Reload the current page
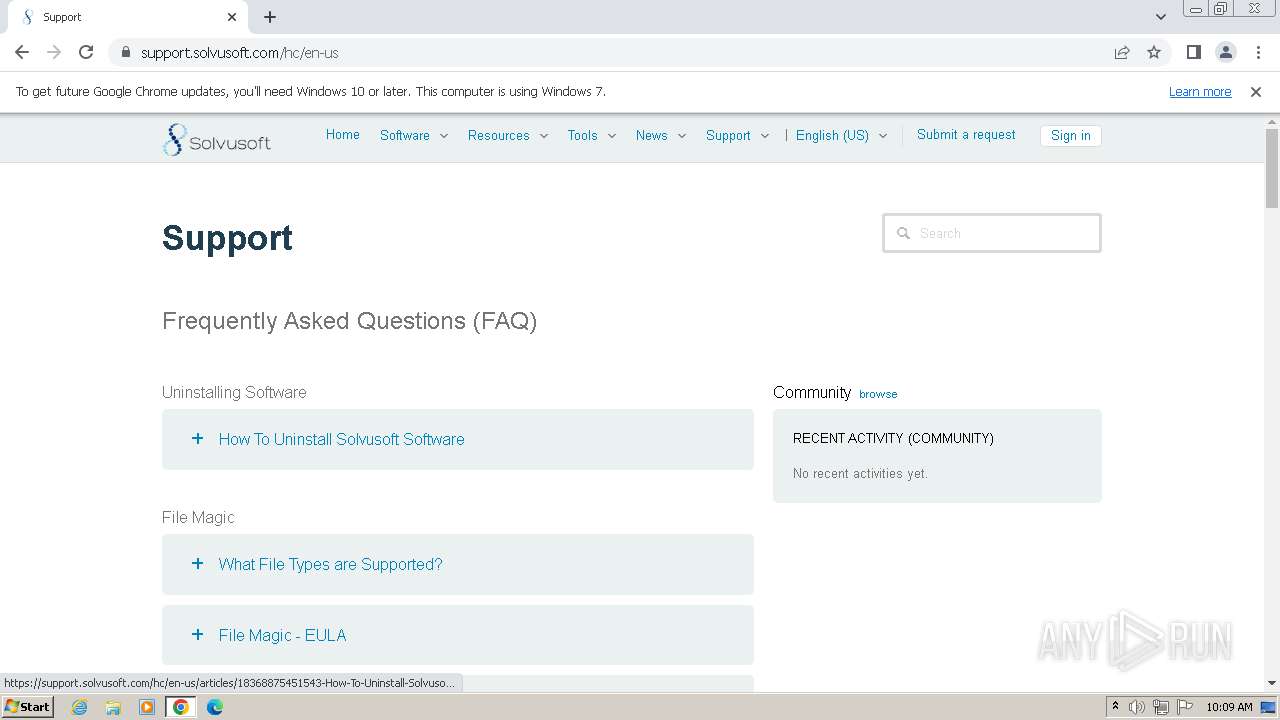The image size is (1280, 720). [86, 52]
